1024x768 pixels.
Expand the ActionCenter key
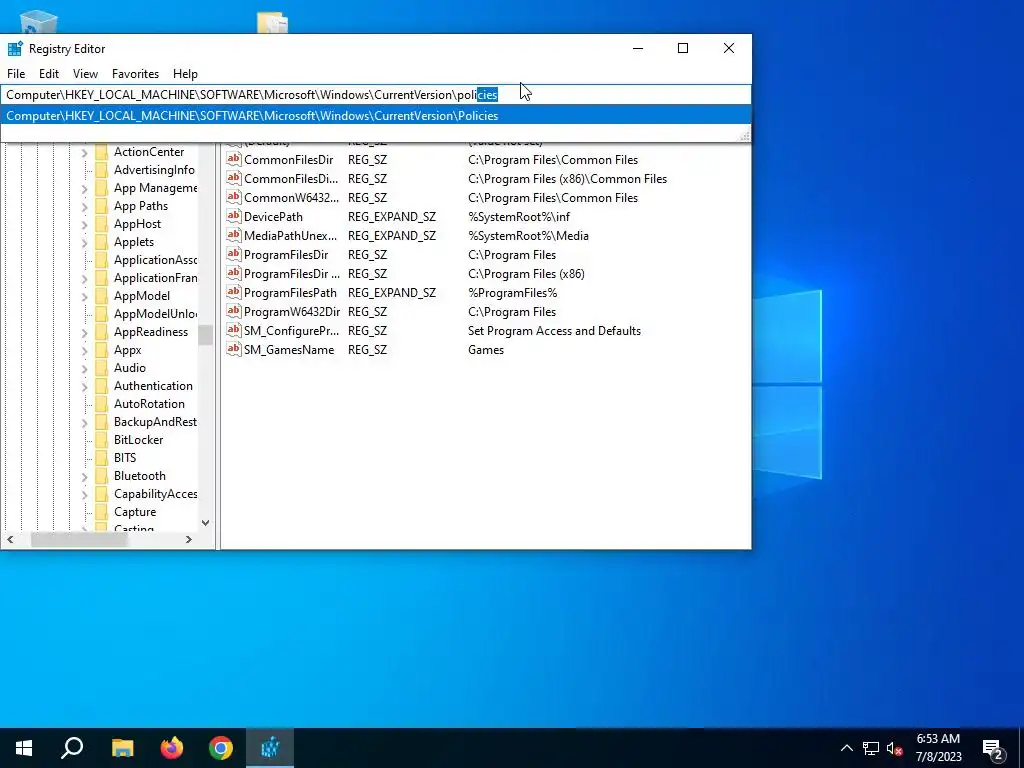point(84,152)
